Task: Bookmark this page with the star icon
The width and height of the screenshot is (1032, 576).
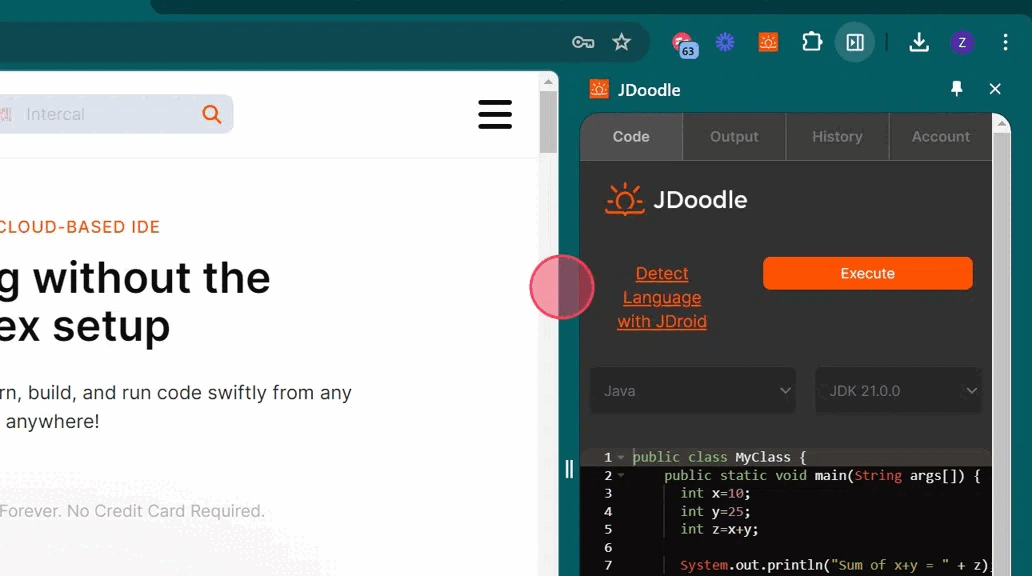Action: coord(622,42)
